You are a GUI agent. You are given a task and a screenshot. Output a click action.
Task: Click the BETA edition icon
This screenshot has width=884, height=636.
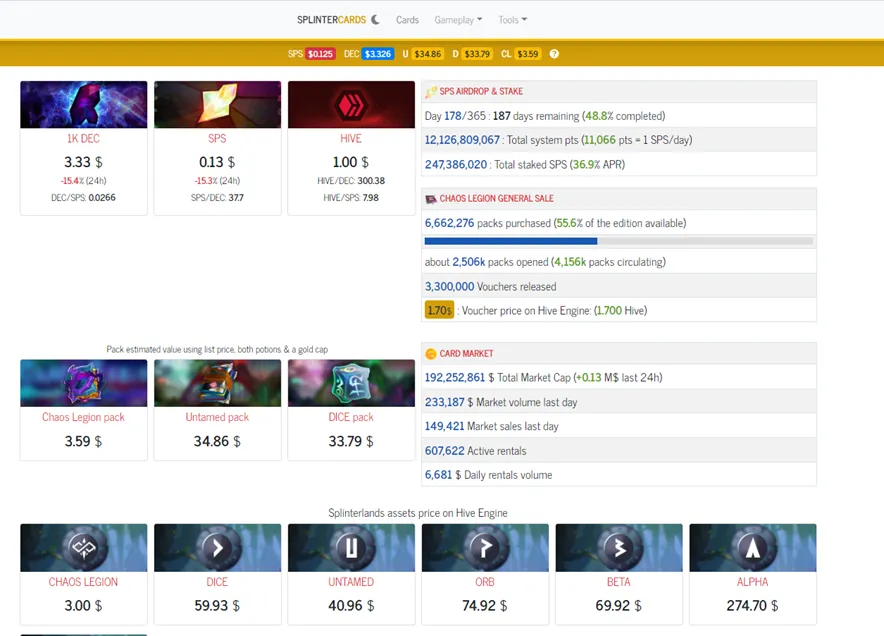618,547
